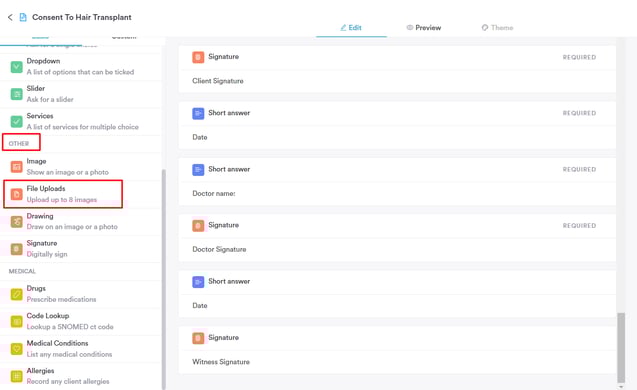637x390 pixels.
Task: Click the 'Doctor Signature' label text
Action: (x=219, y=249)
